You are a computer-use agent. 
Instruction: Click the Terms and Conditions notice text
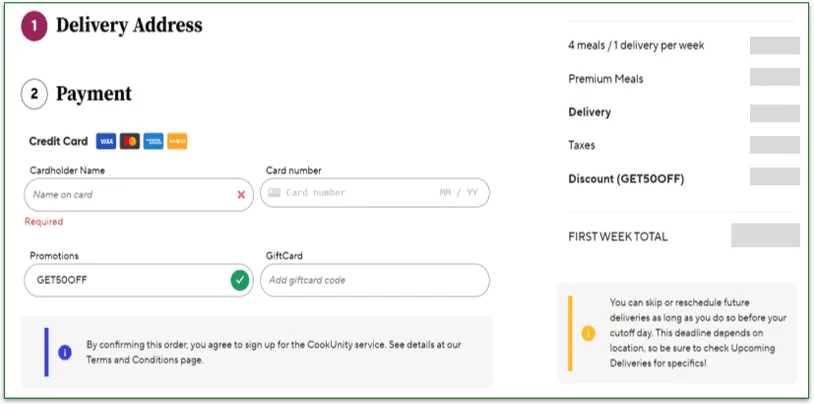pos(274,352)
